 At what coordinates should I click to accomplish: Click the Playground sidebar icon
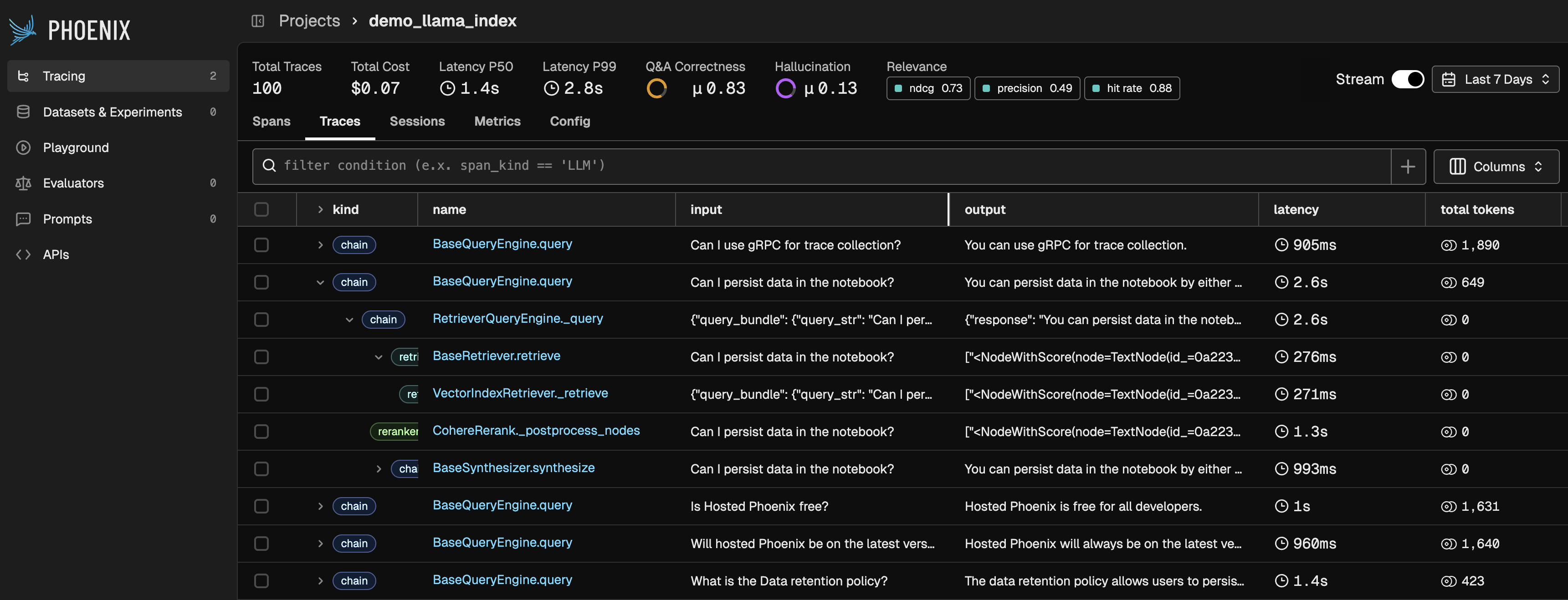23,147
